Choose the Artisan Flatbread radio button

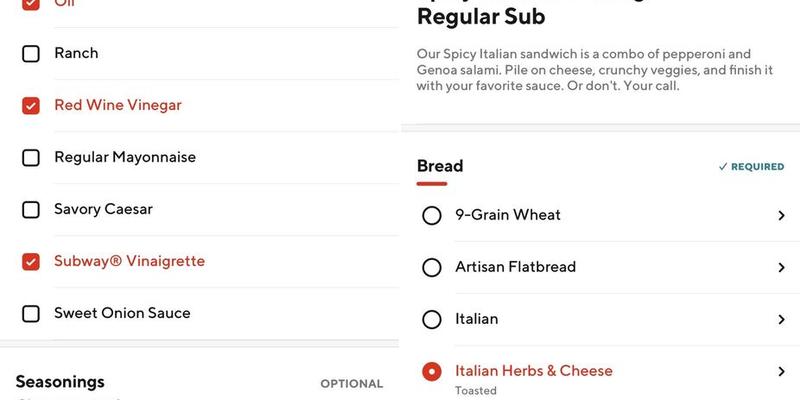pyautogui.click(x=432, y=267)
